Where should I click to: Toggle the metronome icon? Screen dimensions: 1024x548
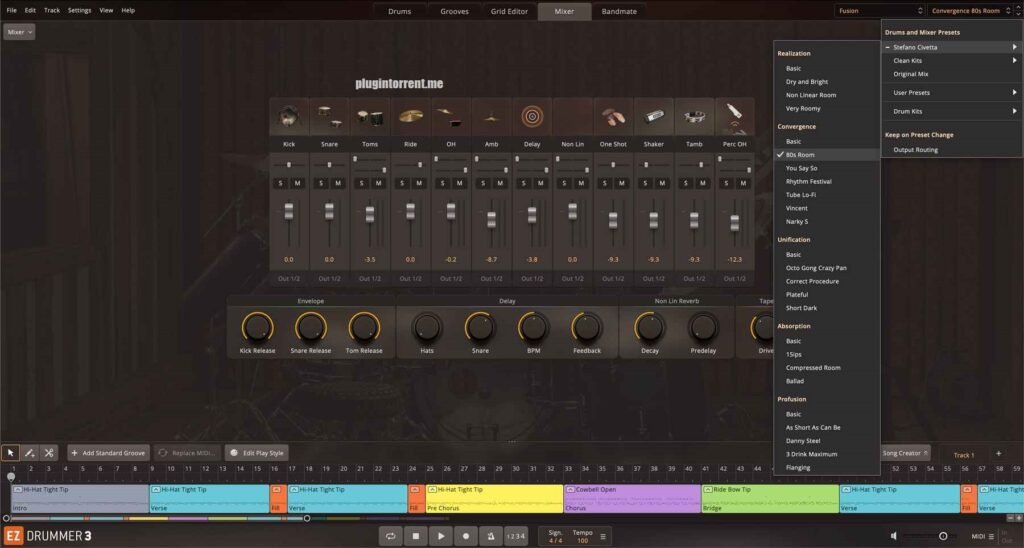[x=490, y=536]
